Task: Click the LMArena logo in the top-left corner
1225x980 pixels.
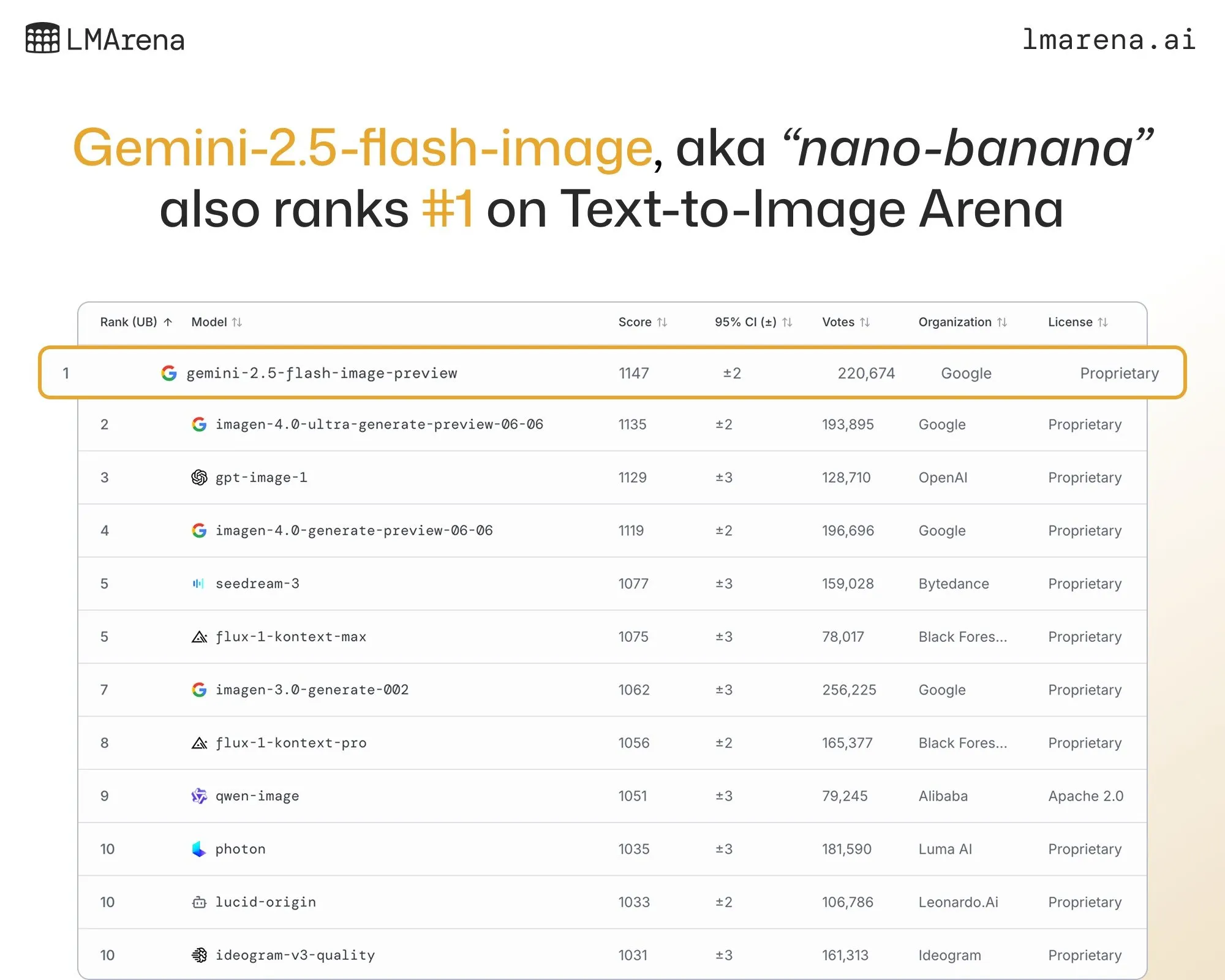Action: coord(104,39)
